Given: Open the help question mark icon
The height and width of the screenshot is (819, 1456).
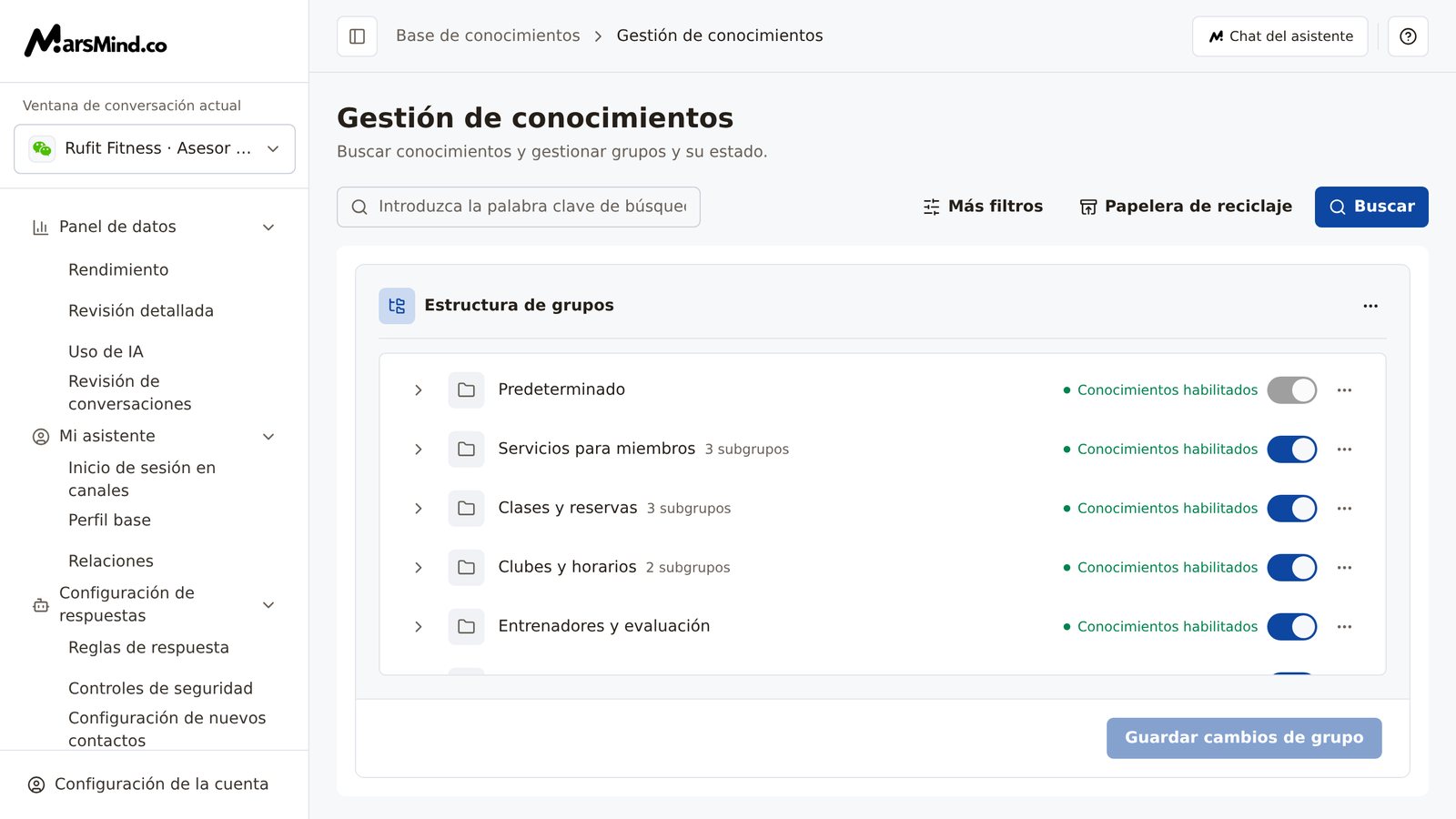Looking at the screenshot, I should click(1408, 36).
